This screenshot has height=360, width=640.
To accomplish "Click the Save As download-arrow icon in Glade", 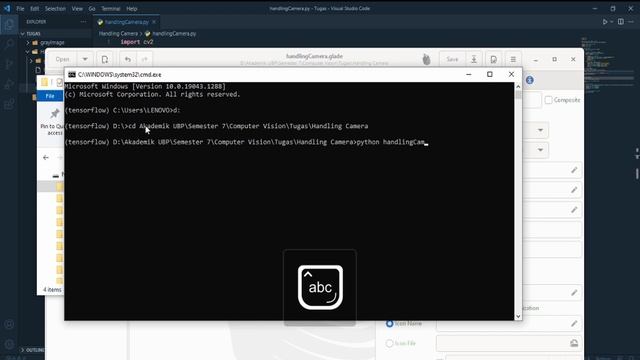I will pos(474,59).
